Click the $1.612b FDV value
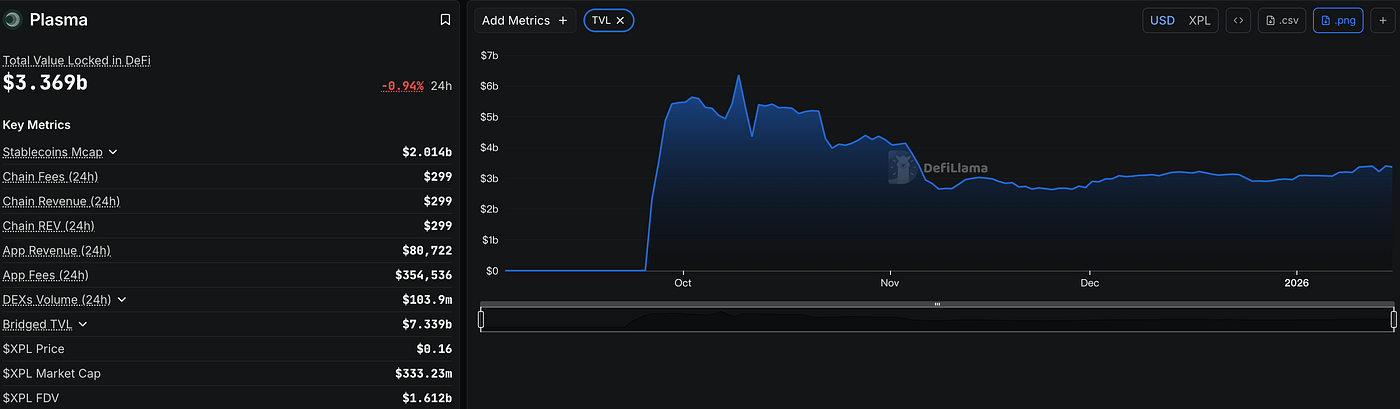This screenshot has width=1400, height=409. click(427, 398)
